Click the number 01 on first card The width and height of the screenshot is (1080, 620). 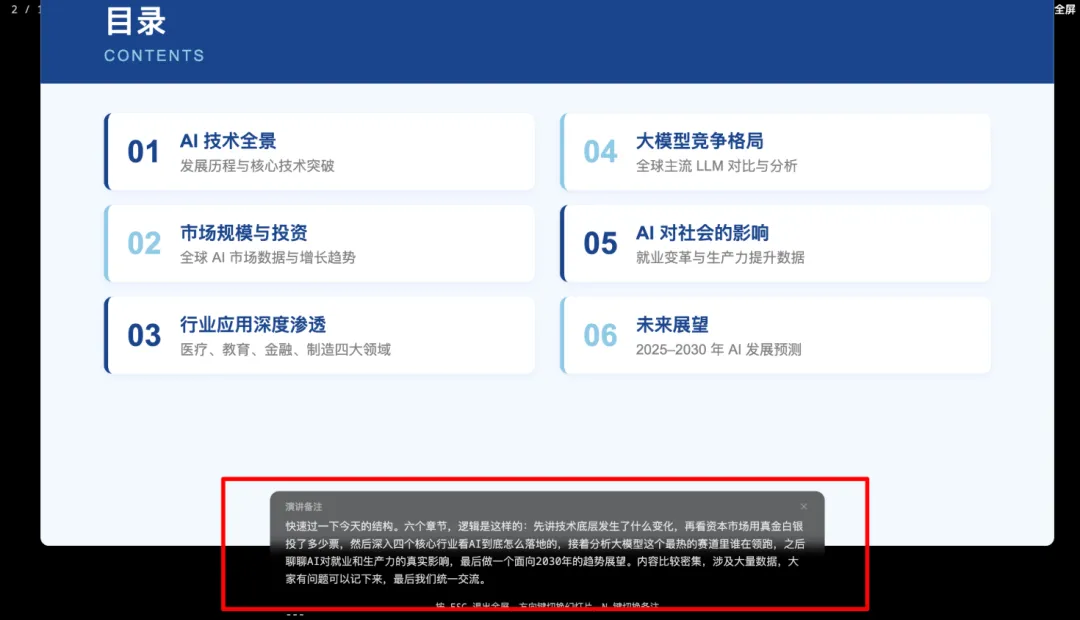[x=143, y=152]
